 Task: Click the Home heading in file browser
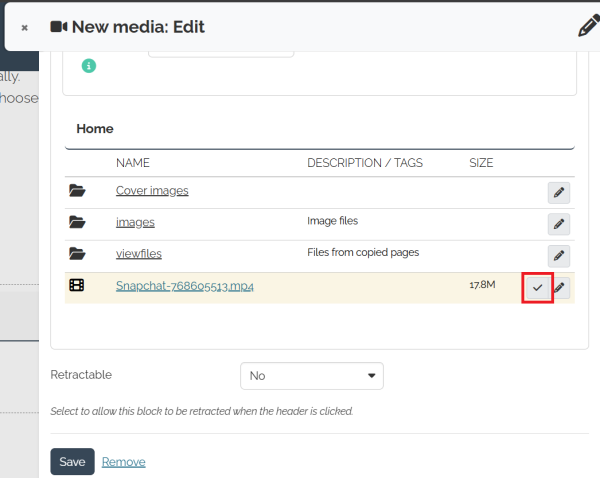tap(95, 129)
